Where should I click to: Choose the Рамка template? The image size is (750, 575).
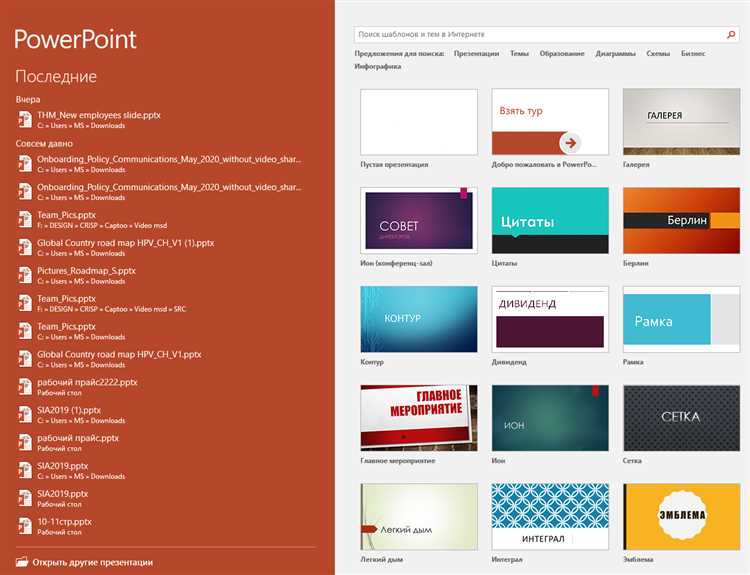[x=681, y=320]
